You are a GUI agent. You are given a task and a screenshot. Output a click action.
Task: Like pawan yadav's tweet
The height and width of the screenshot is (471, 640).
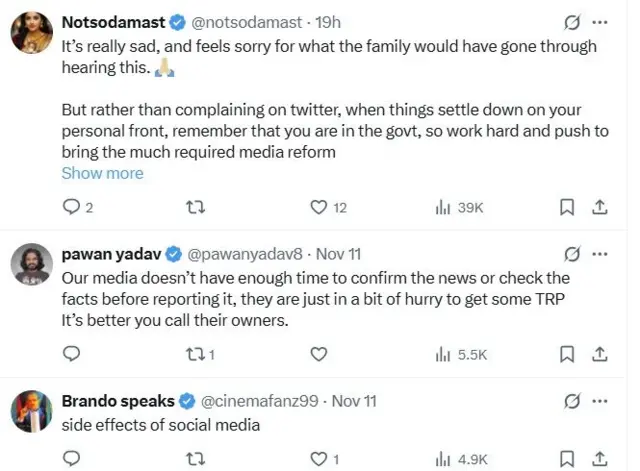point(319,354)
